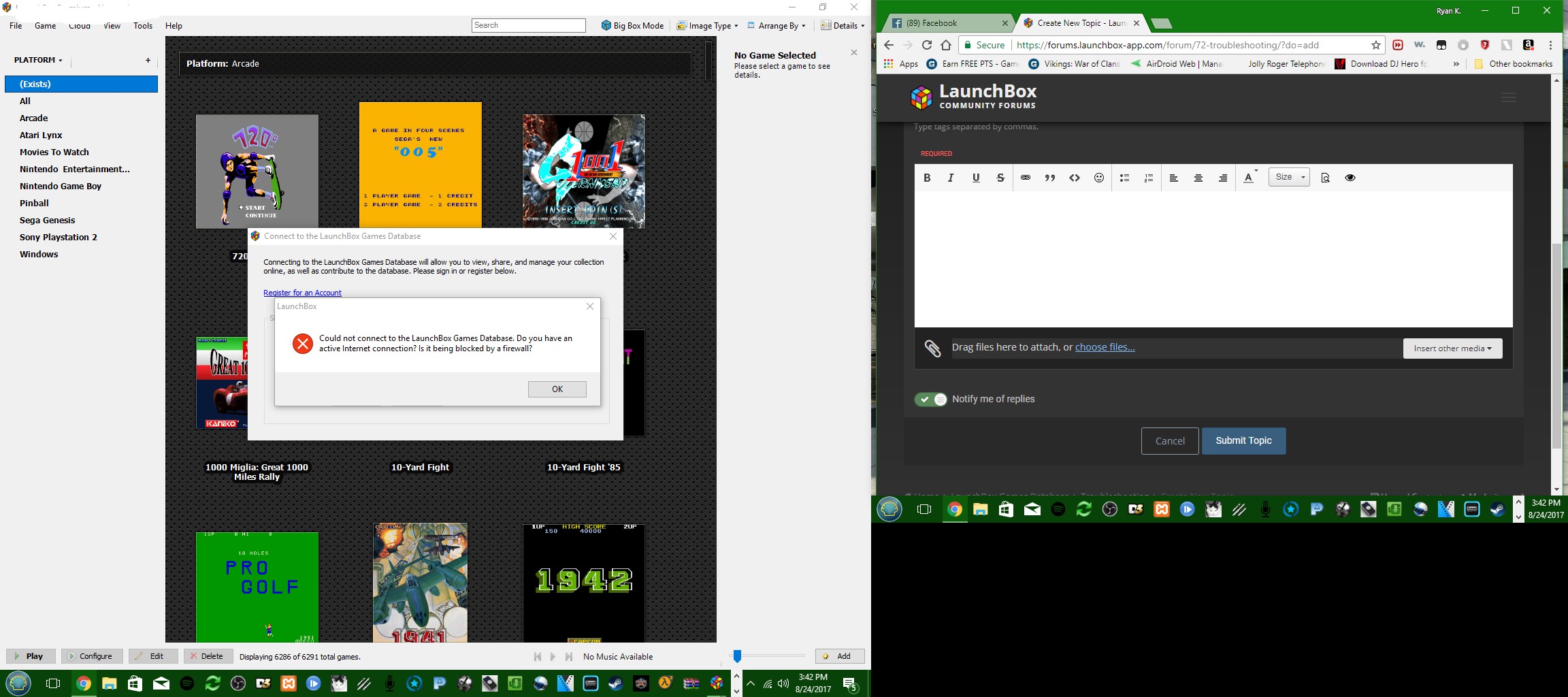Click the Add button in LaunchBox
The width and height of the screenshot is (1568, 697).
(x=840, y=656)
